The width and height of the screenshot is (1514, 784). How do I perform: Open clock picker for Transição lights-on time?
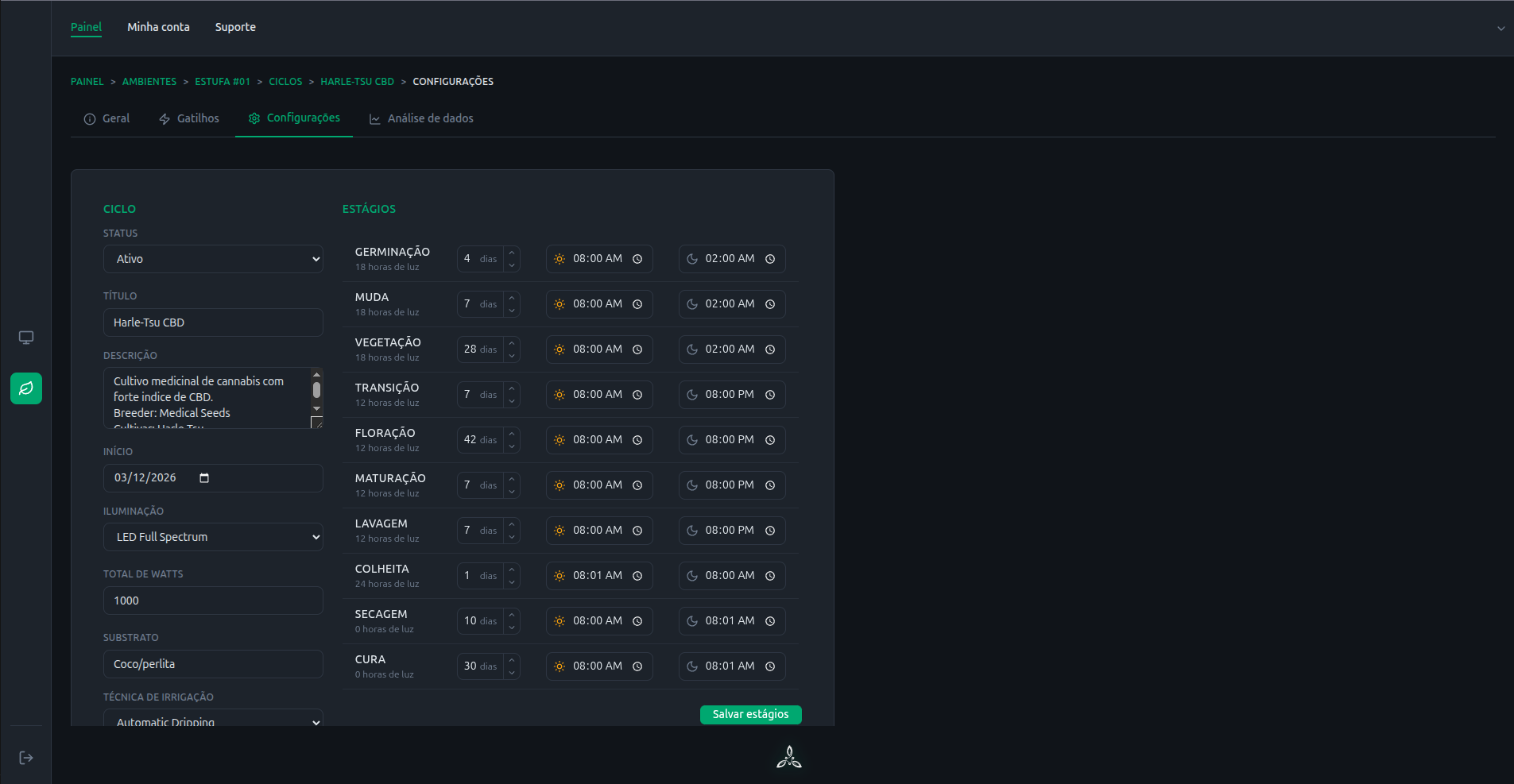[x=637, y=395]
